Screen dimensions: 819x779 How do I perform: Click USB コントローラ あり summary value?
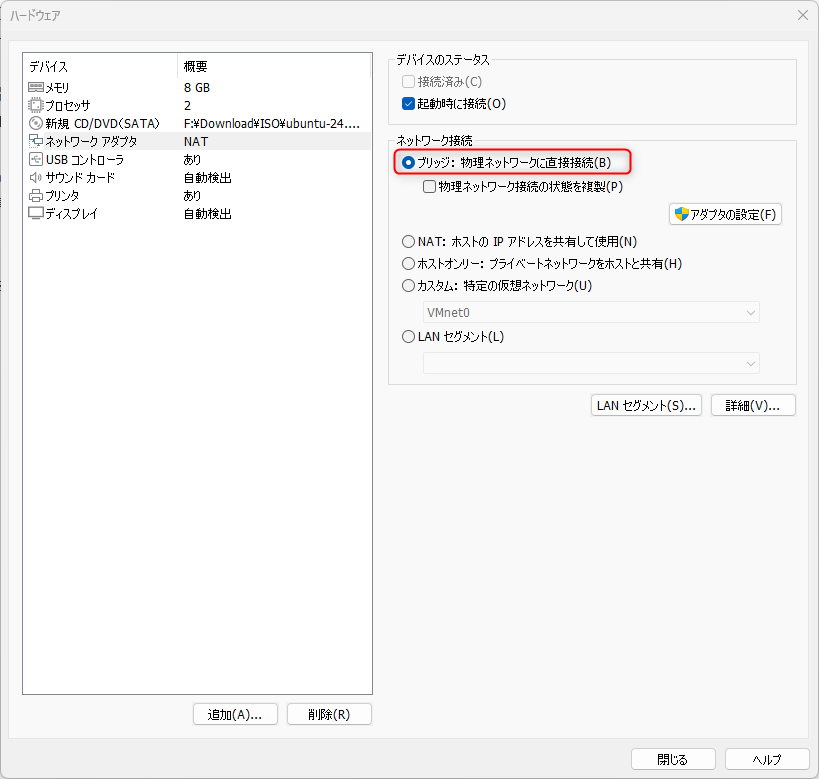pos(192,159)
